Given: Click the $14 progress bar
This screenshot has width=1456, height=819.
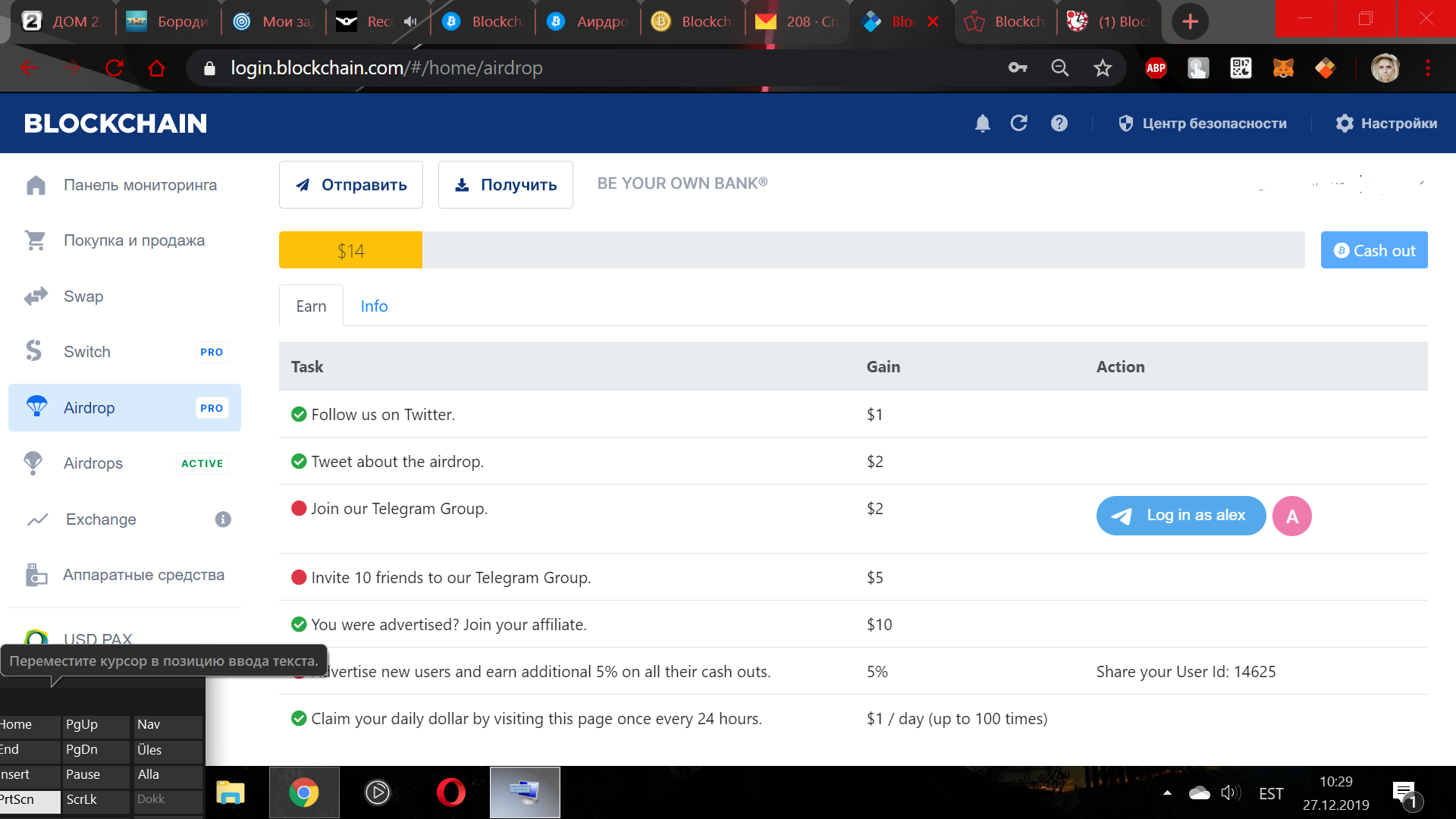Looking at the screenshot, I should [x=792, y=250].
